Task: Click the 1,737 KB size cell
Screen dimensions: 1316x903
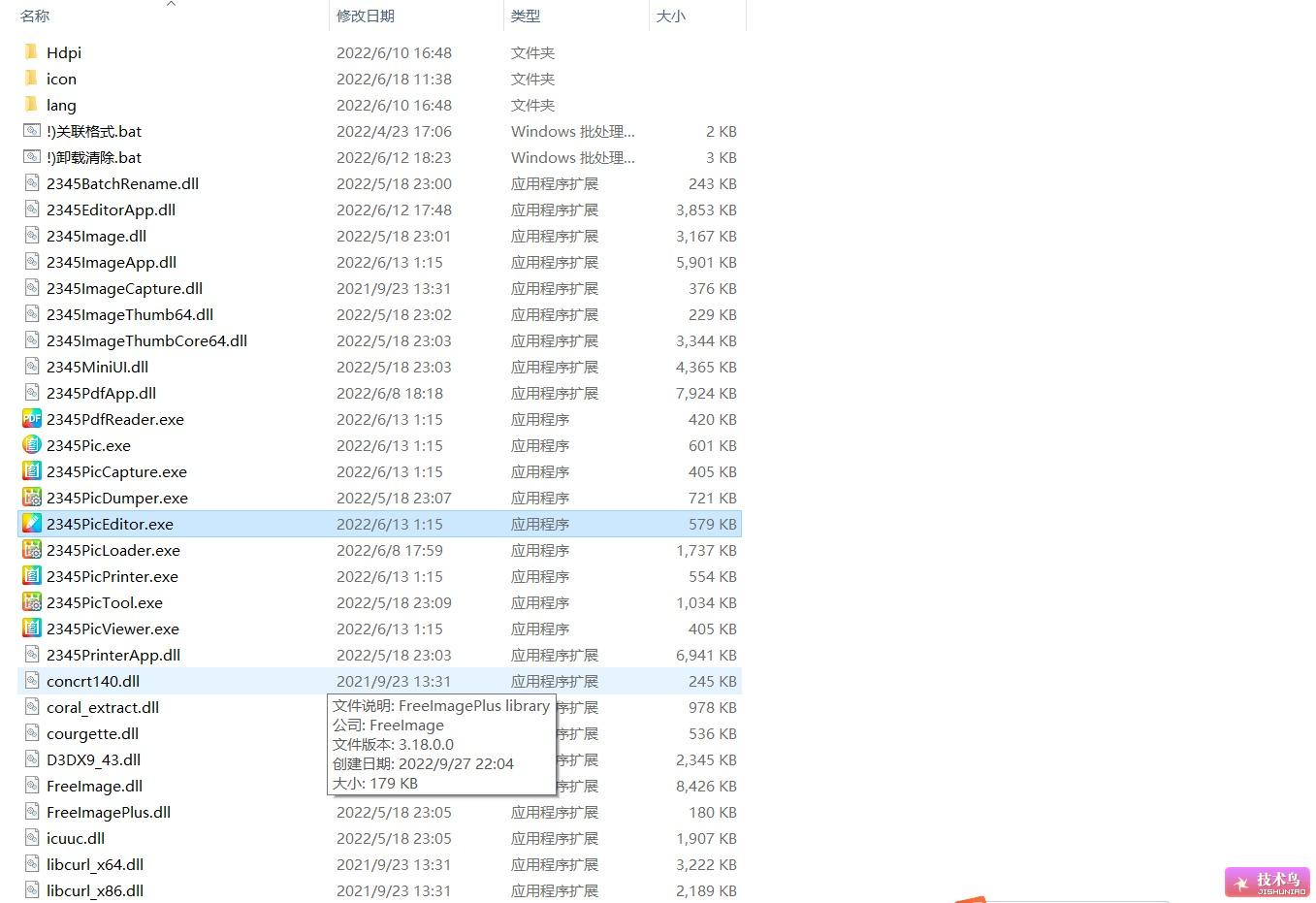Action: click(x=706, y=550)
